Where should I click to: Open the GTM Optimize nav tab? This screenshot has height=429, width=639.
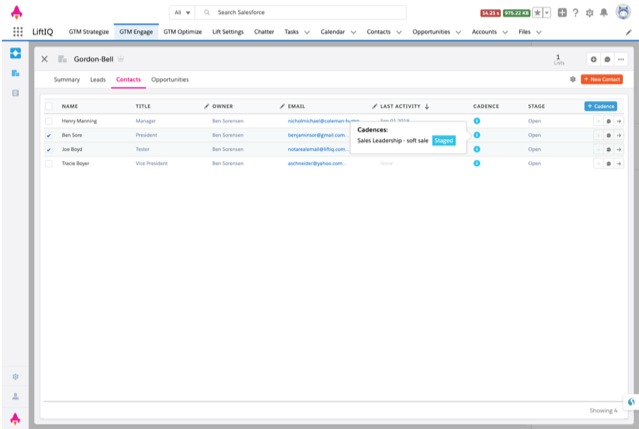tap(182, 32)
